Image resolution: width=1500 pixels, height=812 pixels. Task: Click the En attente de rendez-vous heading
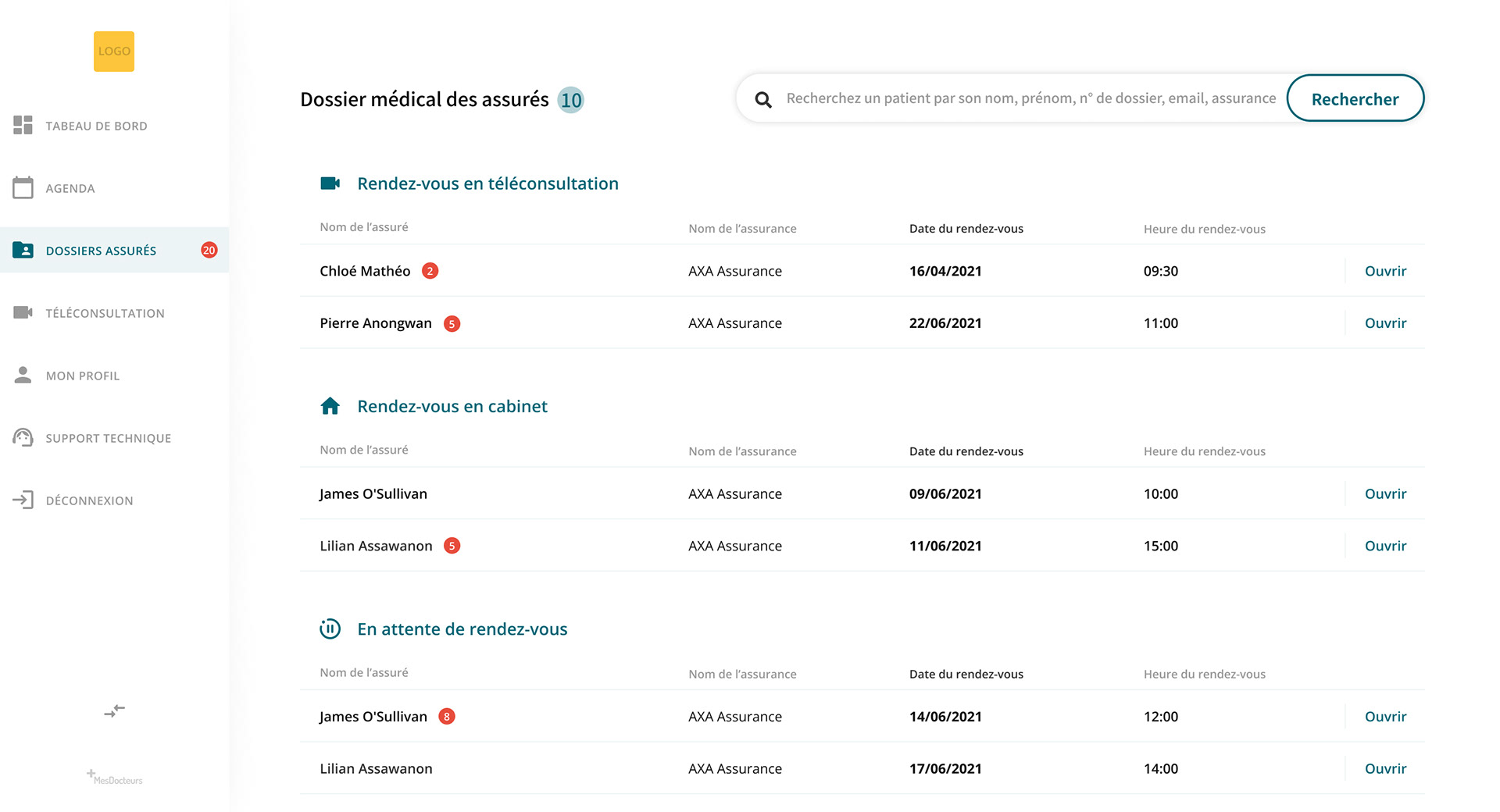[462, 629]
